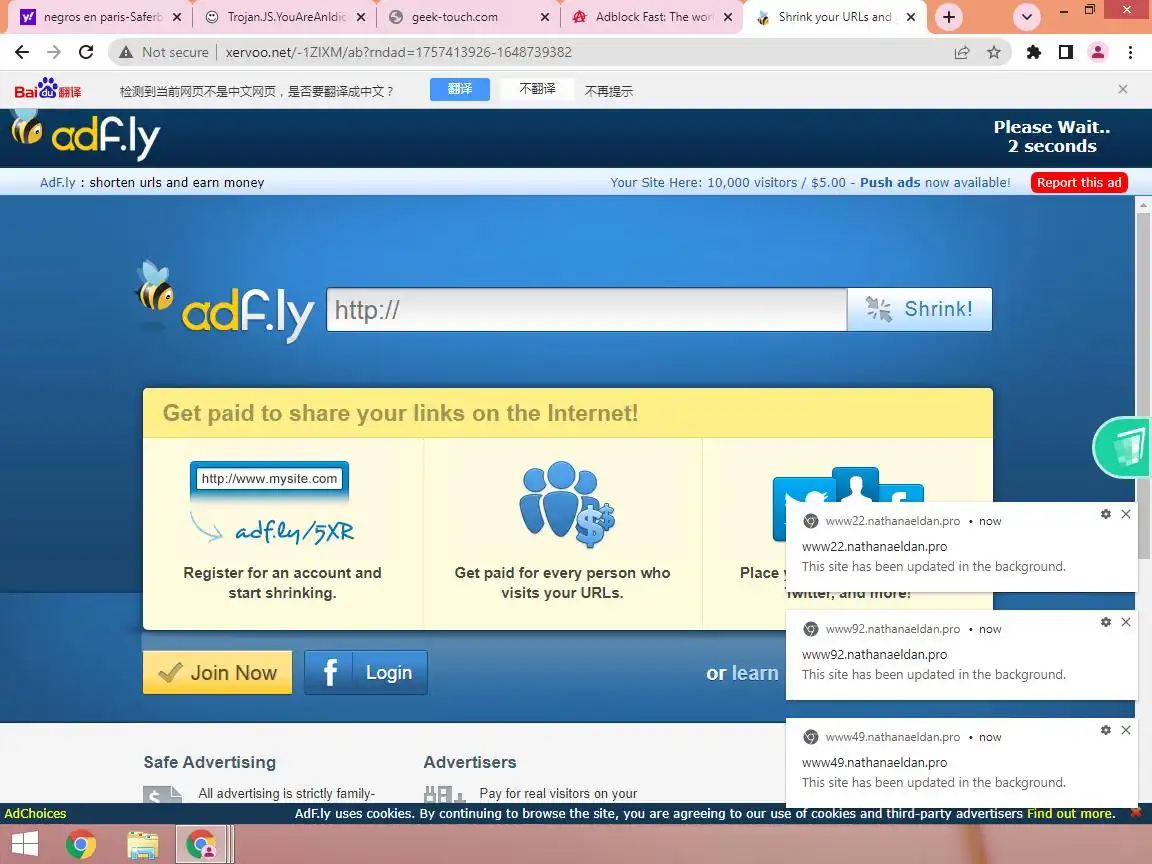
Task: Click the AdChoices link
Action: click(35, 813)
